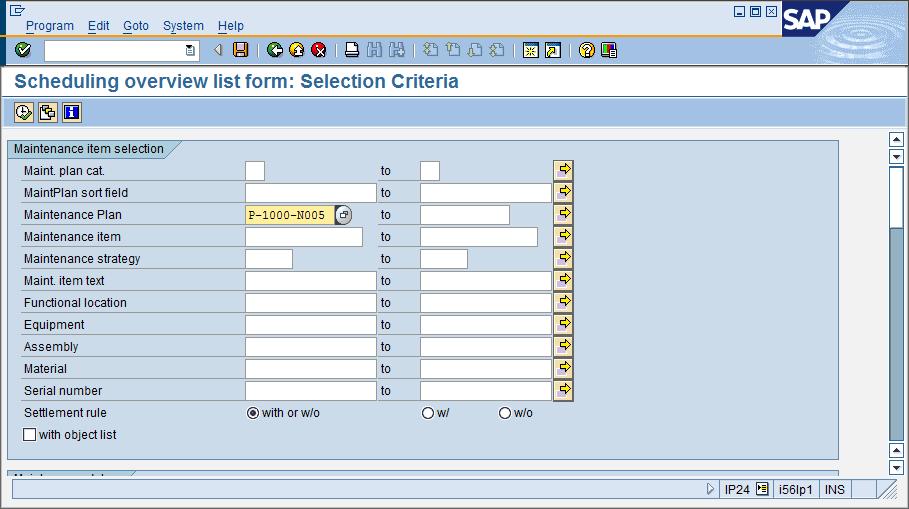The width and height of the screenshot is (909, 509).
Task: Click the Serial number from field
Action: click(311, 391)
